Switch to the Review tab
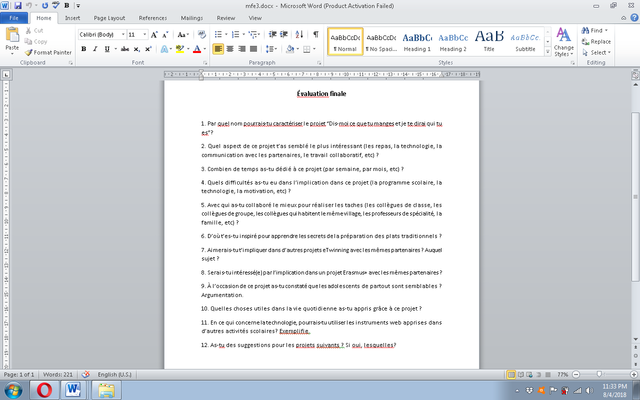 point(226,18)
